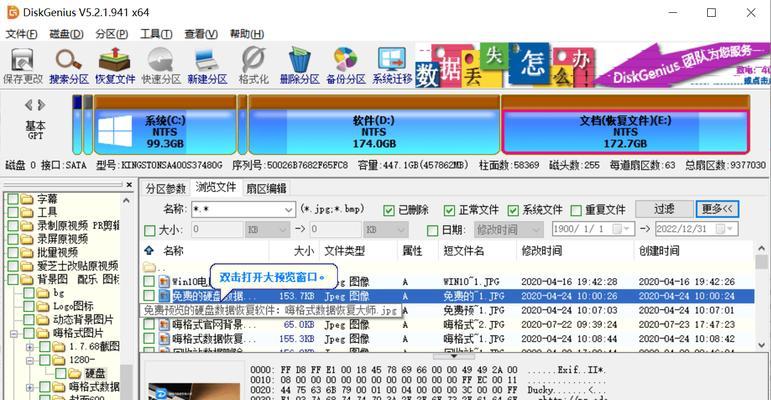
Task: Click the 快速分区 toolbar icon
Action: click(x=161, y=65)
